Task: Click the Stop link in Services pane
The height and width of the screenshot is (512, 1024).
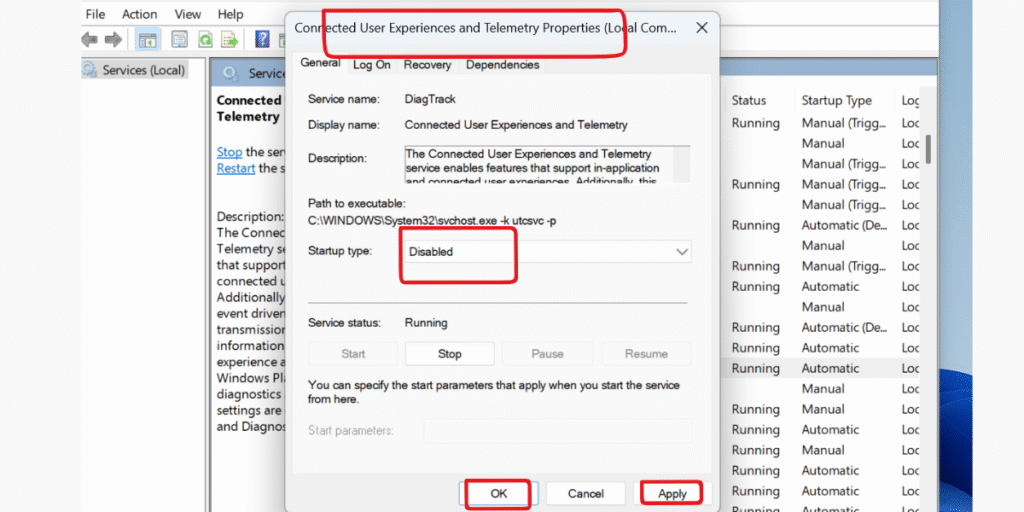Action: (x=229, y=152)
